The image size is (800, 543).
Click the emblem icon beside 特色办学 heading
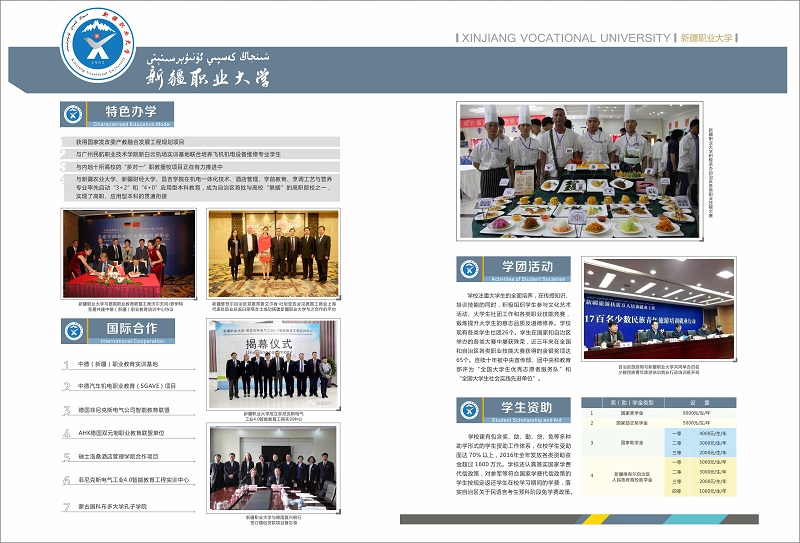(x=74, y=114)
